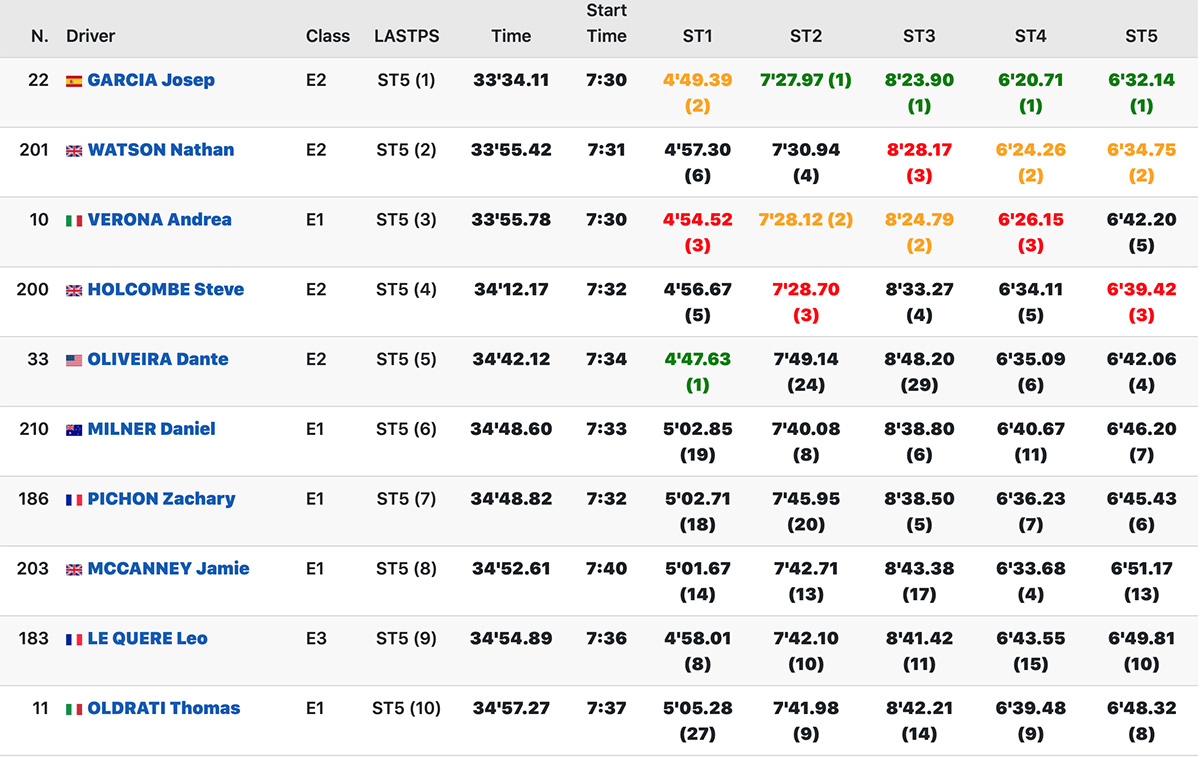Click total time 34'48.60

[511, 429]
